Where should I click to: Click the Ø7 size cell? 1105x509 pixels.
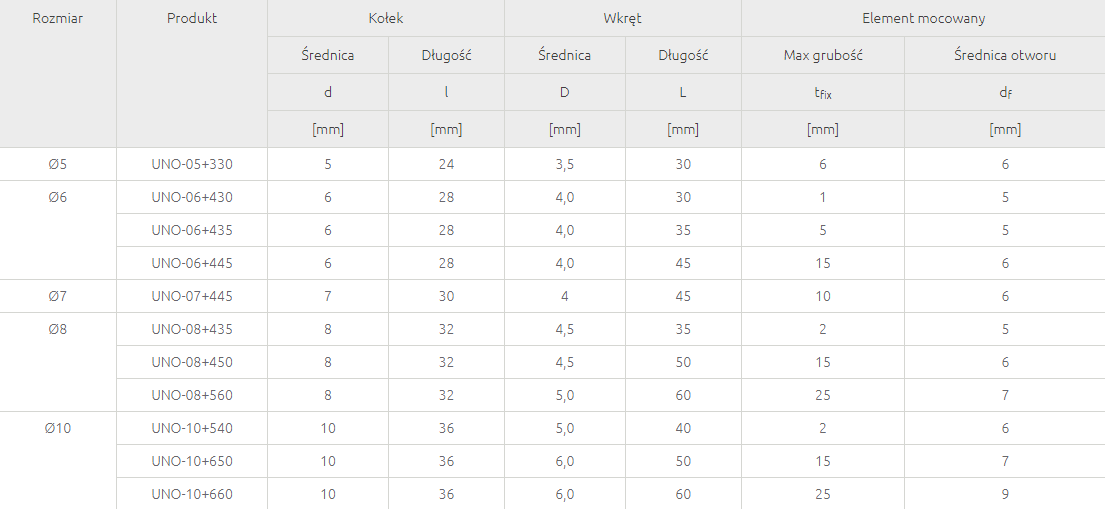click(x=57, y=296)
